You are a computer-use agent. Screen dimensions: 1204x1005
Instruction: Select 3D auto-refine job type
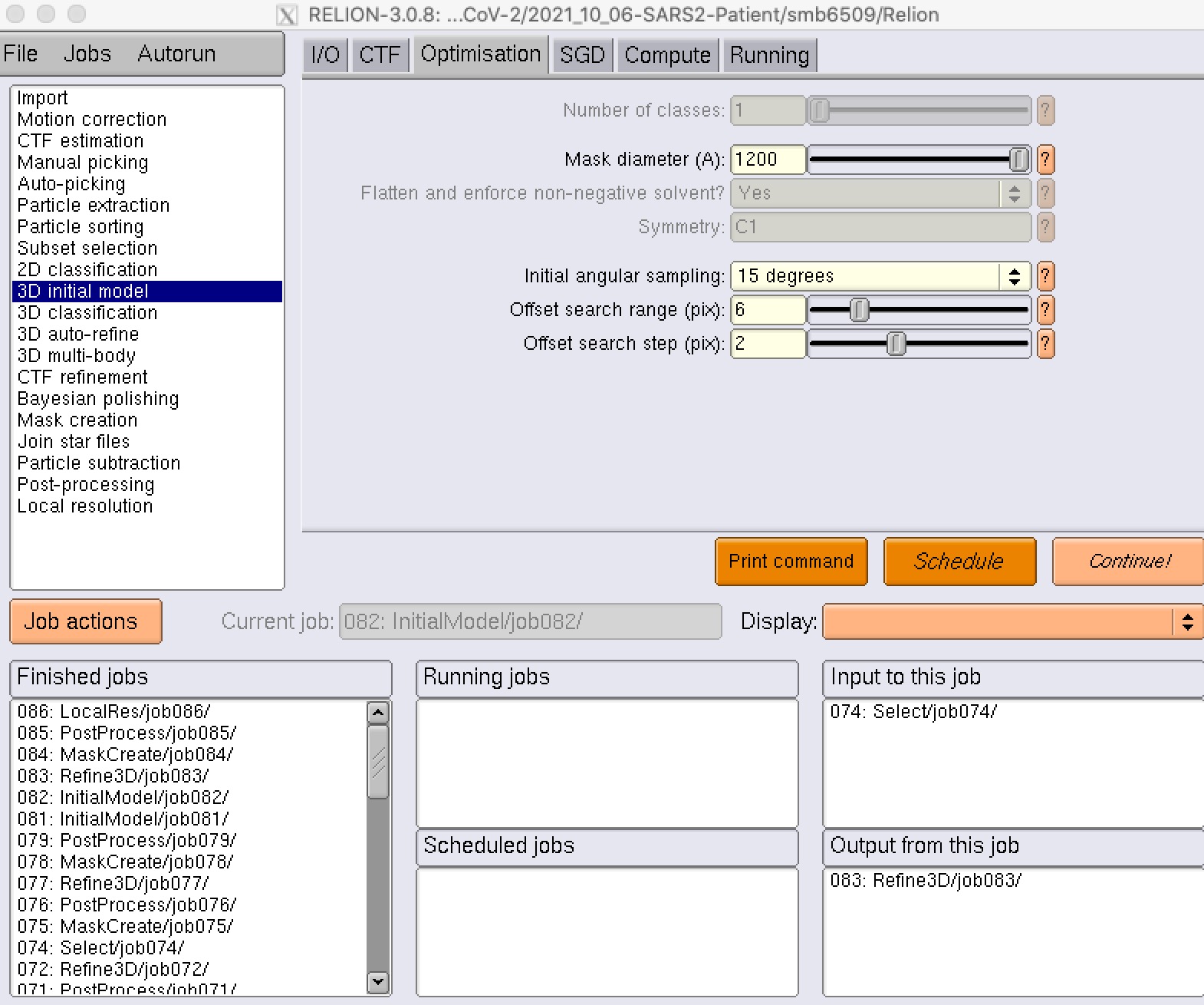click(x=78, y=334)
